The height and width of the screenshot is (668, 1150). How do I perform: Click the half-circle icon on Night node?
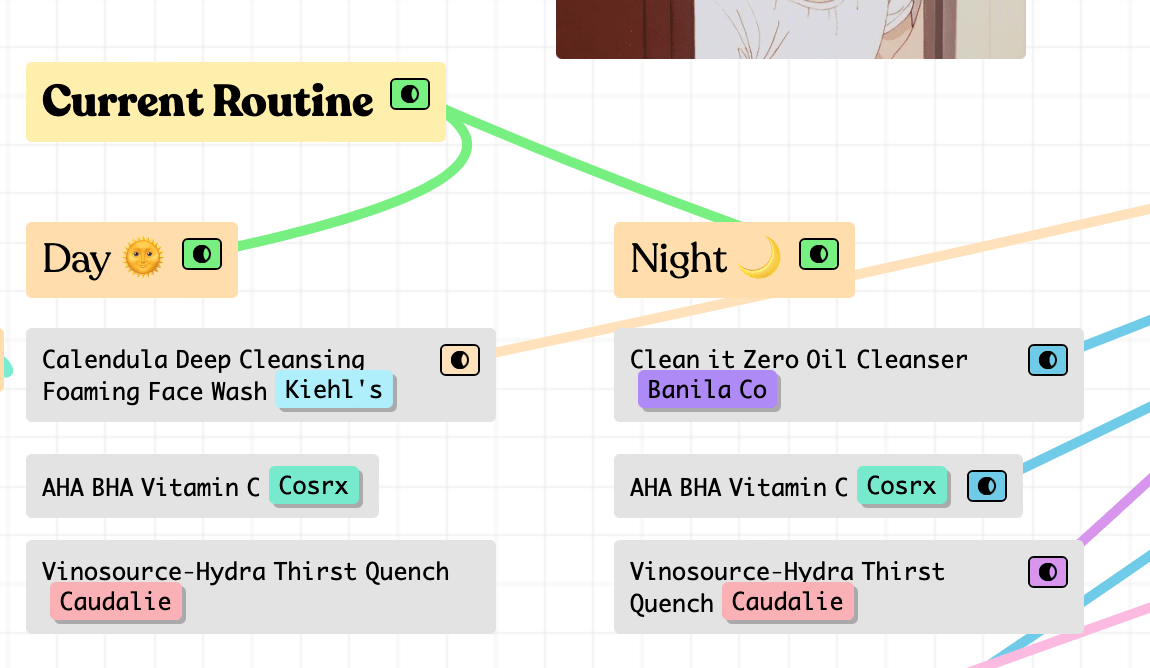pos(819,254)
